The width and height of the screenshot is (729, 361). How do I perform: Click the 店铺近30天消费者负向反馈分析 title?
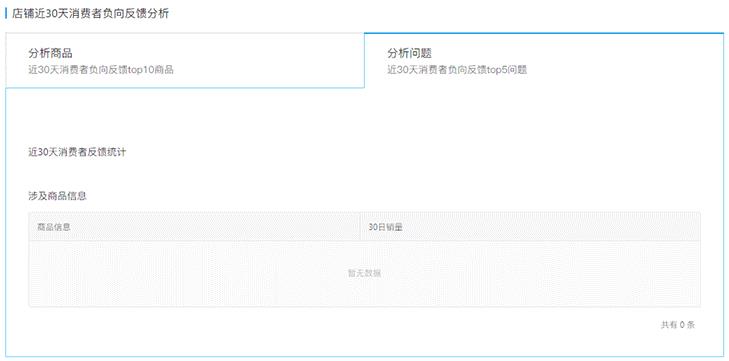point(90,14)
